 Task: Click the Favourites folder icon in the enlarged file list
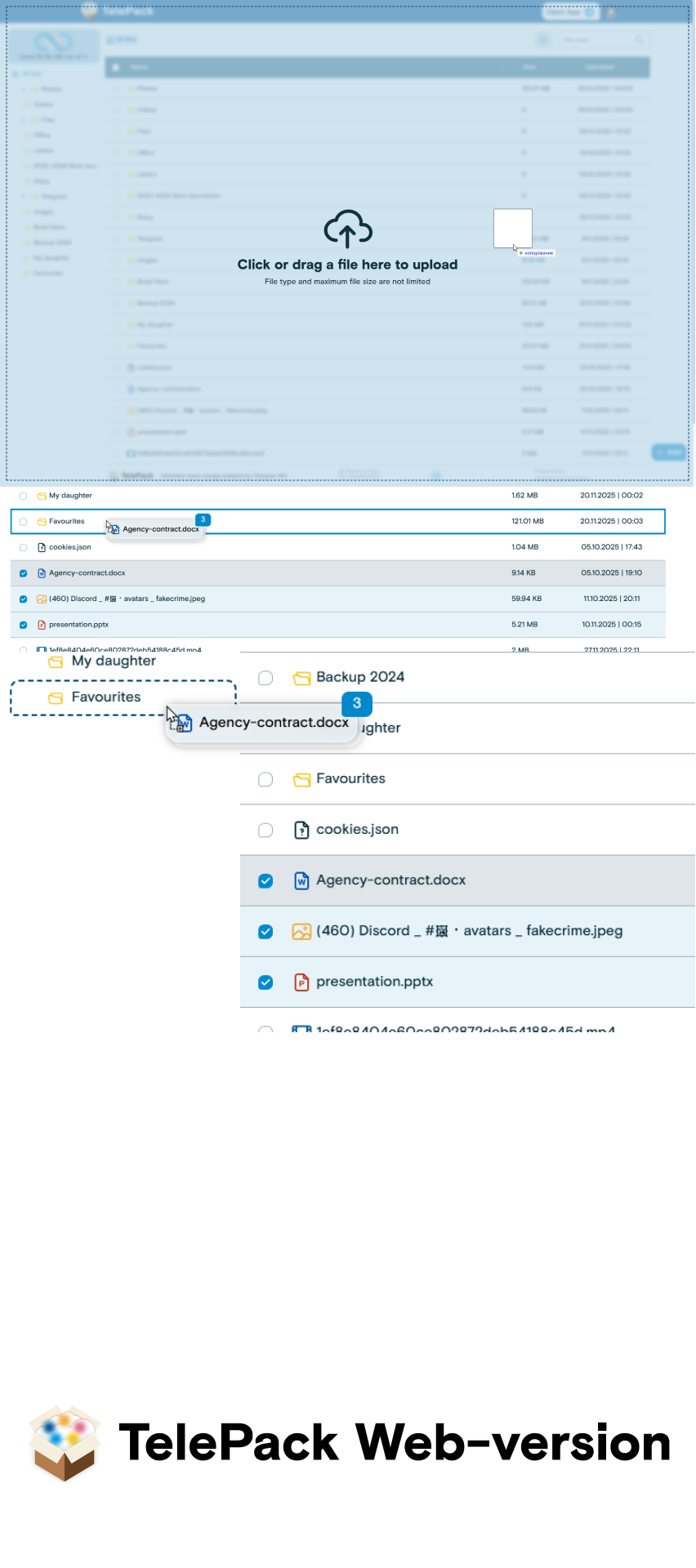click(301, 779)
